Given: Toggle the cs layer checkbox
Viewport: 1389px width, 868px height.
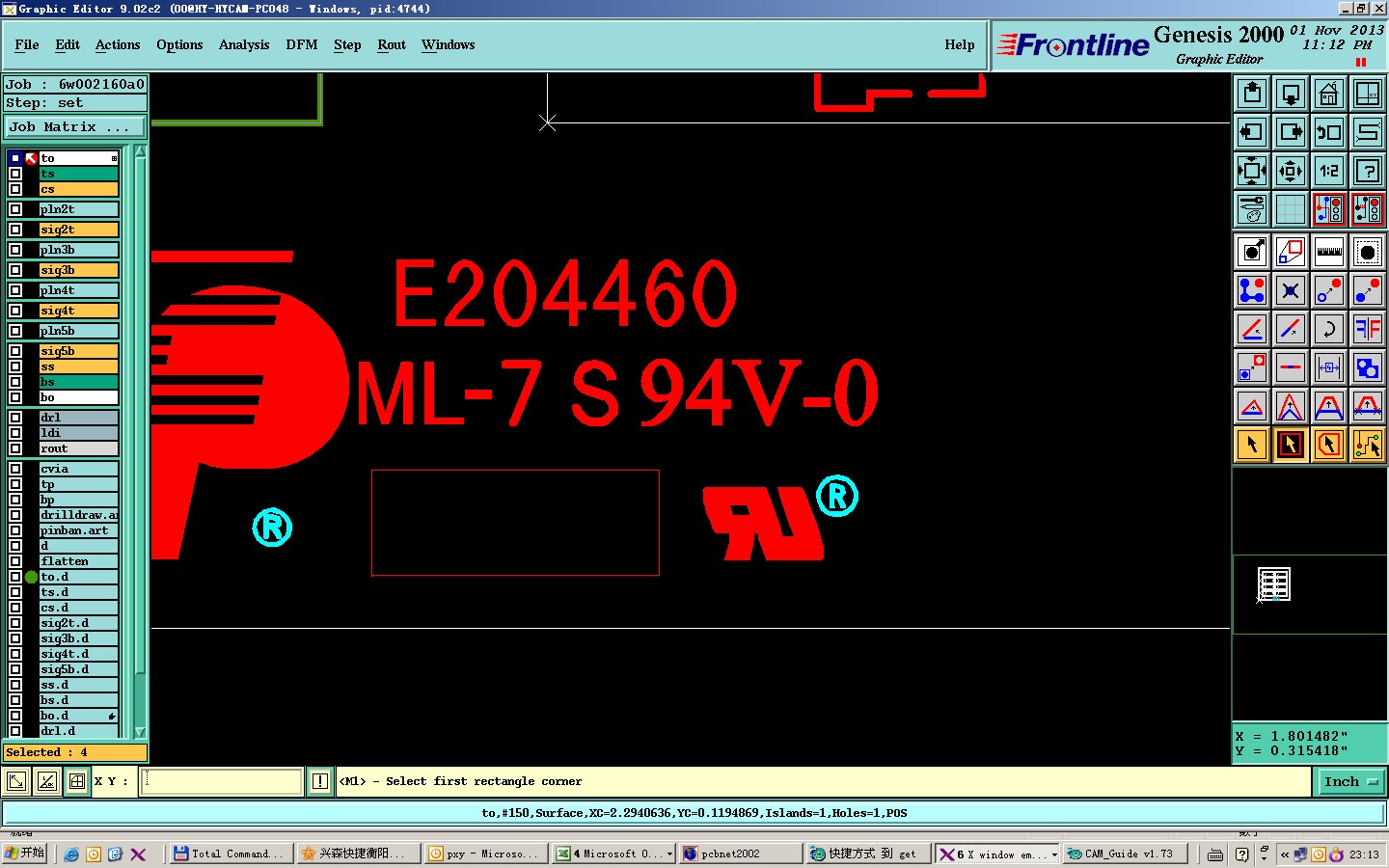Looking at the screenshot, I should coord(15,189).
